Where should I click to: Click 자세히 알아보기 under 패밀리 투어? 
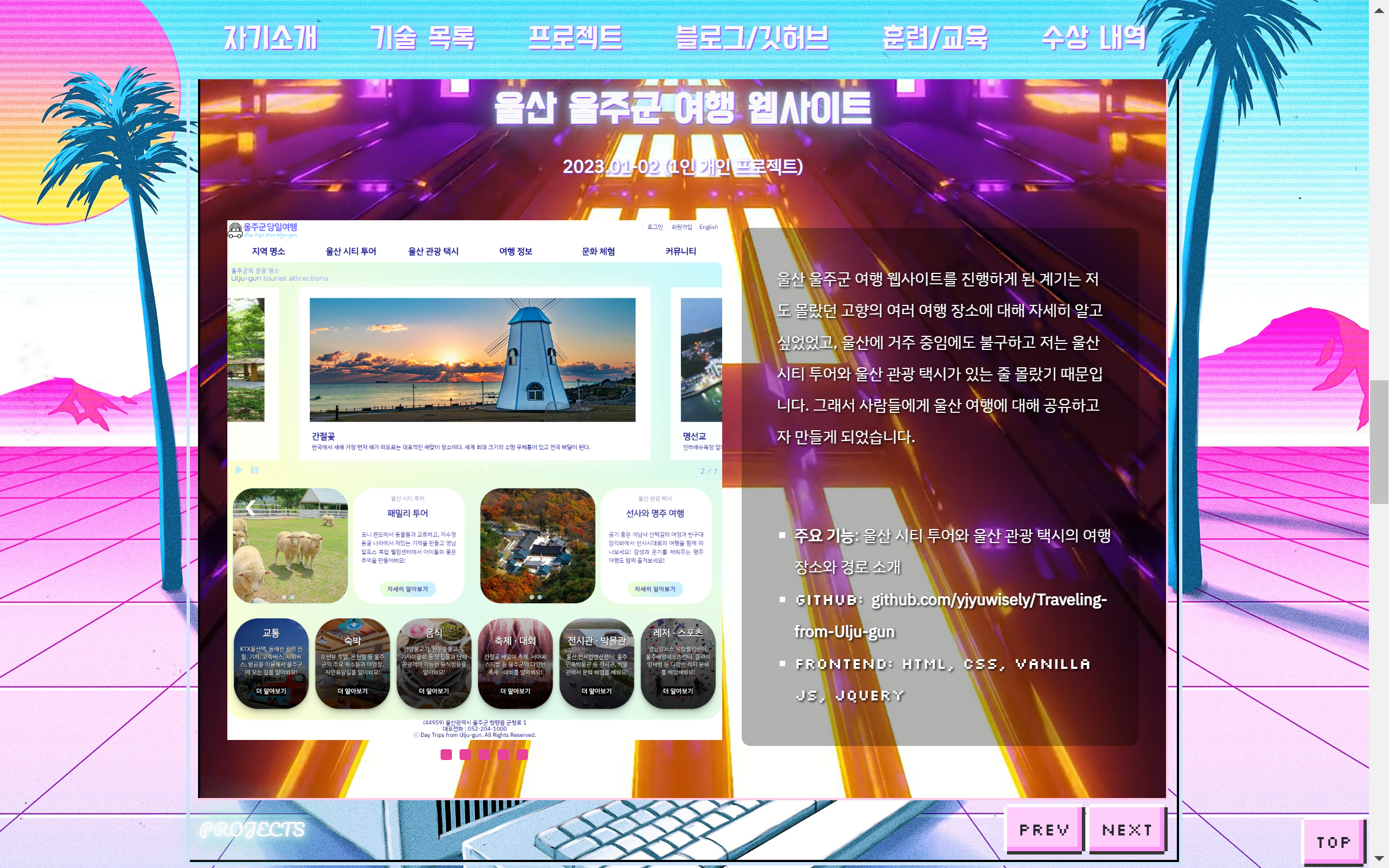pyautogui.click(x=407, y=589)
